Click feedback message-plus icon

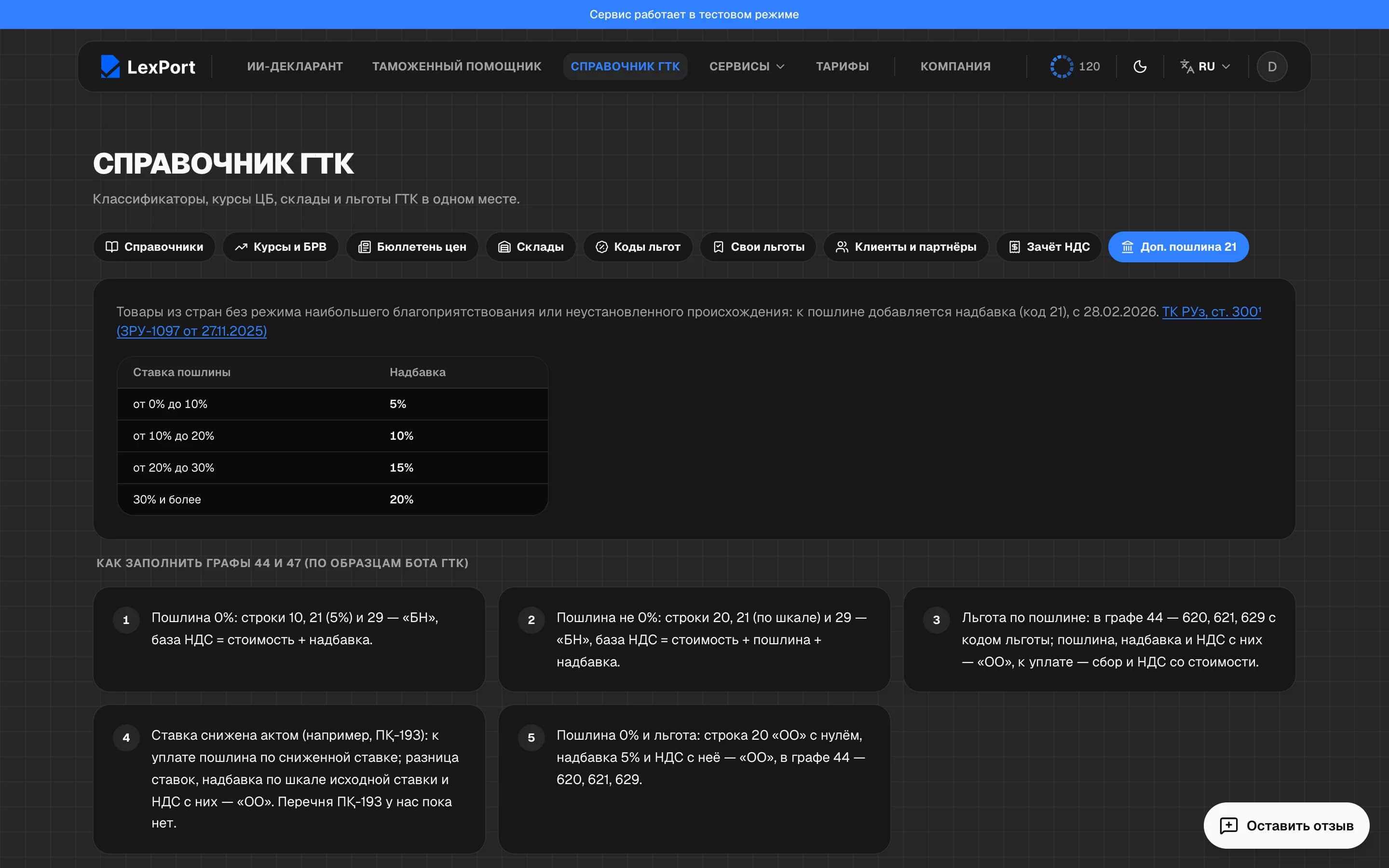1229,826
